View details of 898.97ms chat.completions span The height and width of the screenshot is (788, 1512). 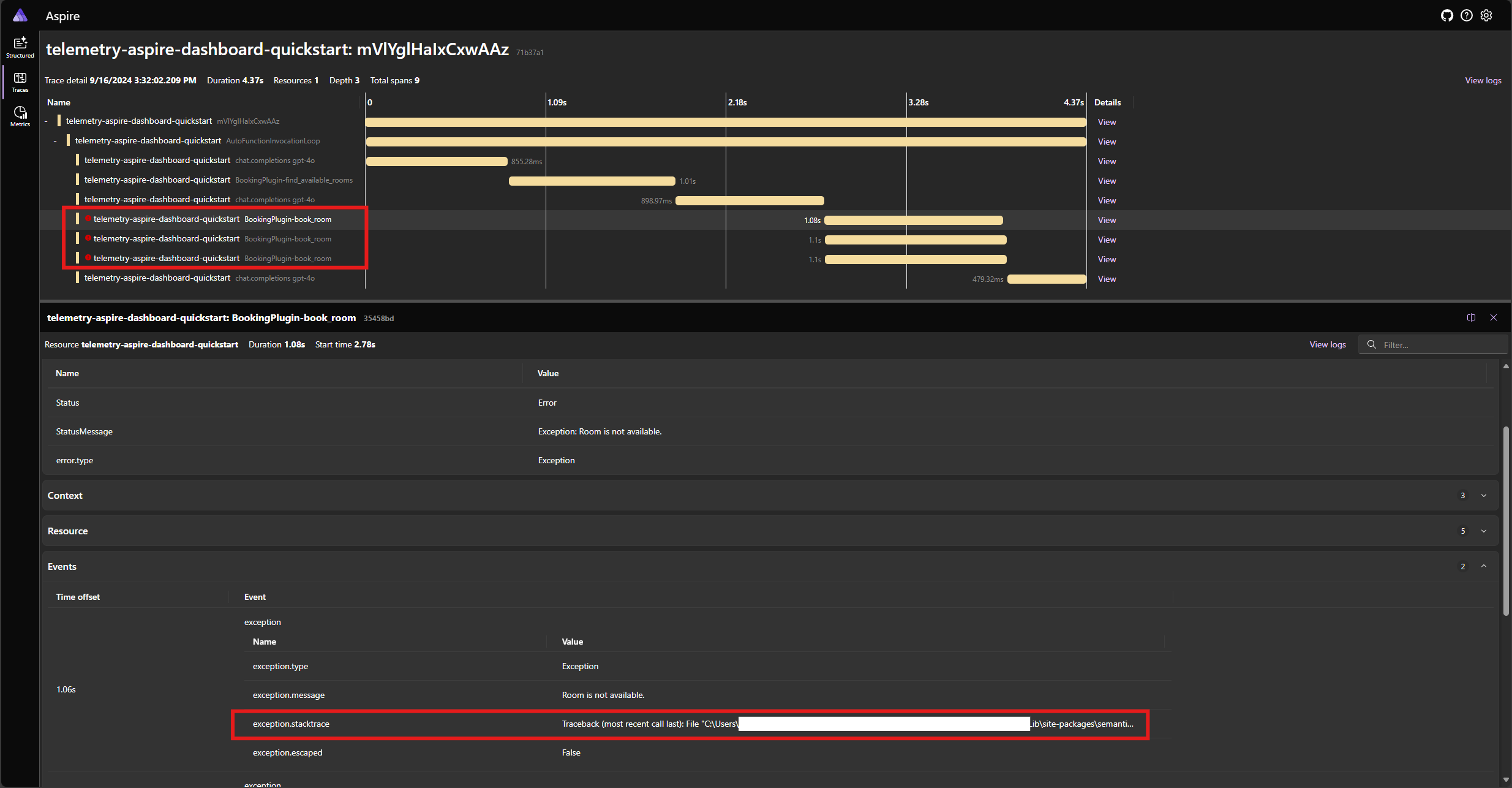[x=1107, y=200]
